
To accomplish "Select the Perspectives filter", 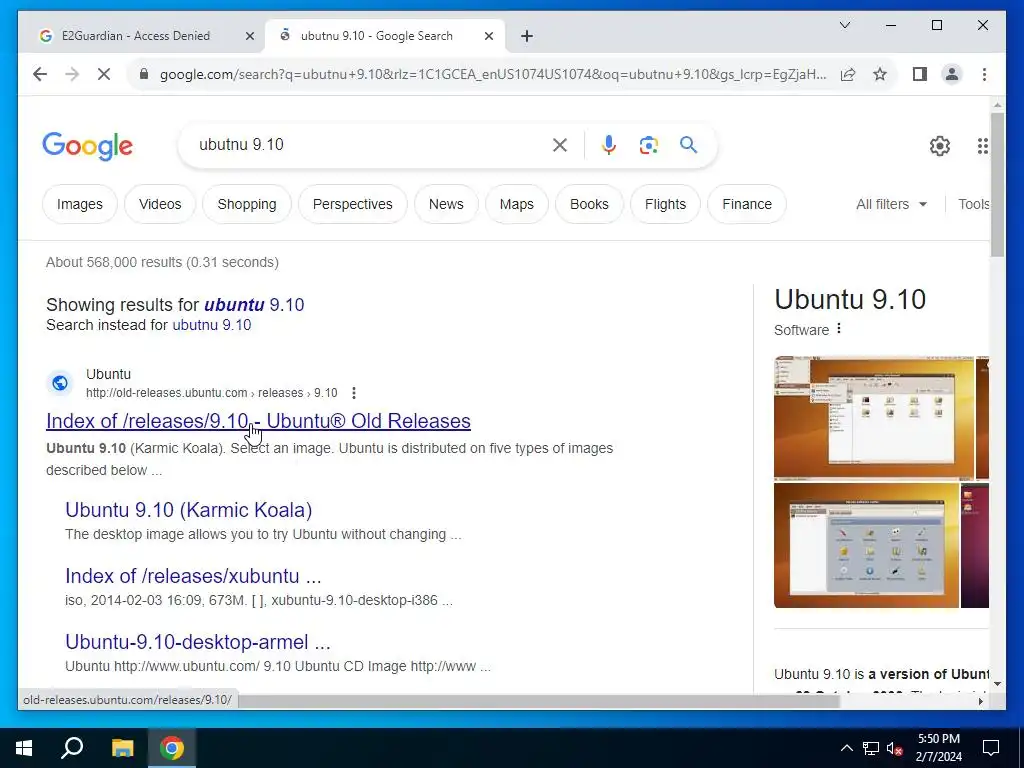I will 353,204.
